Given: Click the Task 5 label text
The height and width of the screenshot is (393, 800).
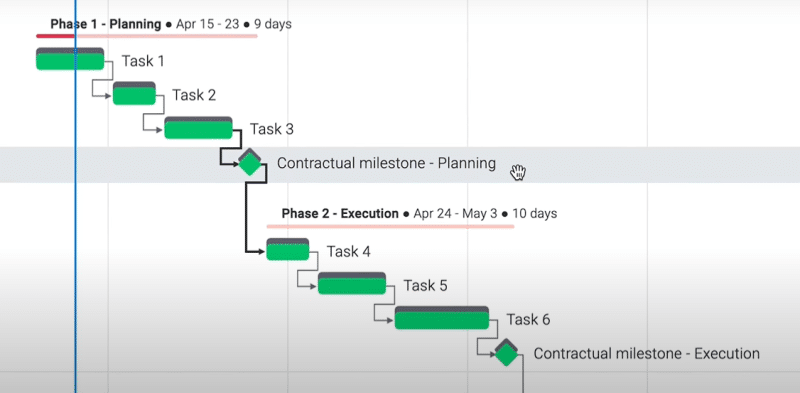Looking at the screenshot, I should tap(426, 285).
